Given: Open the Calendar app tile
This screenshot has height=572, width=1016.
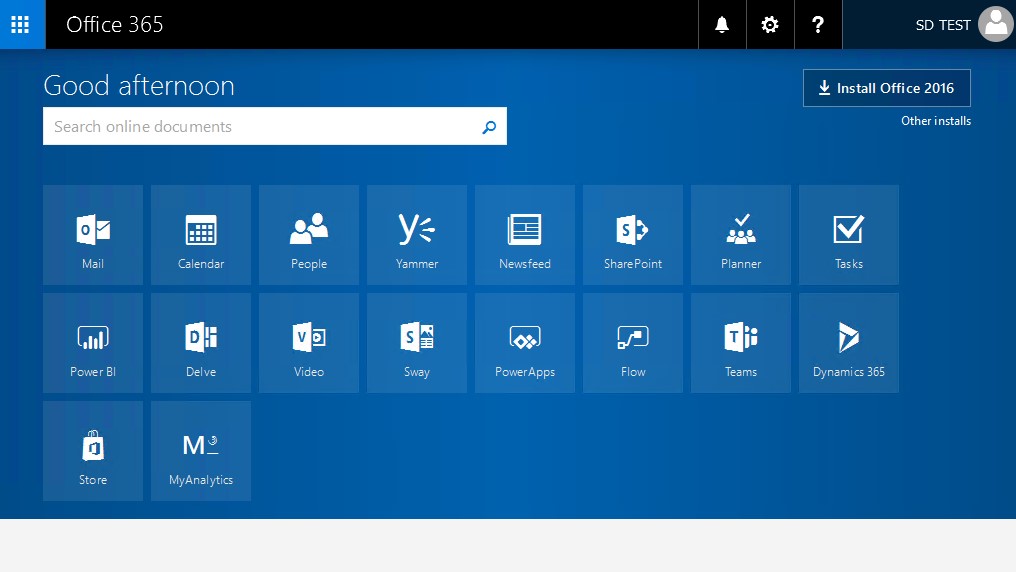Looking at the screenshot, I should tap(201, 235).
